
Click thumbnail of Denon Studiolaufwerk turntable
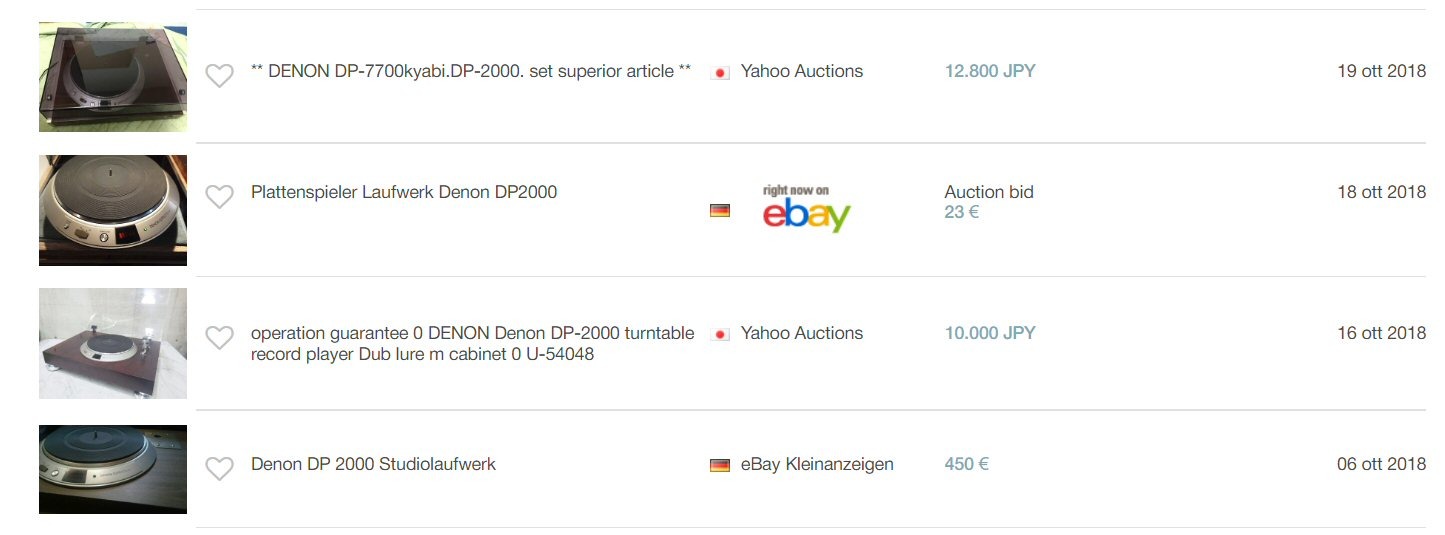tap(113, 469)
